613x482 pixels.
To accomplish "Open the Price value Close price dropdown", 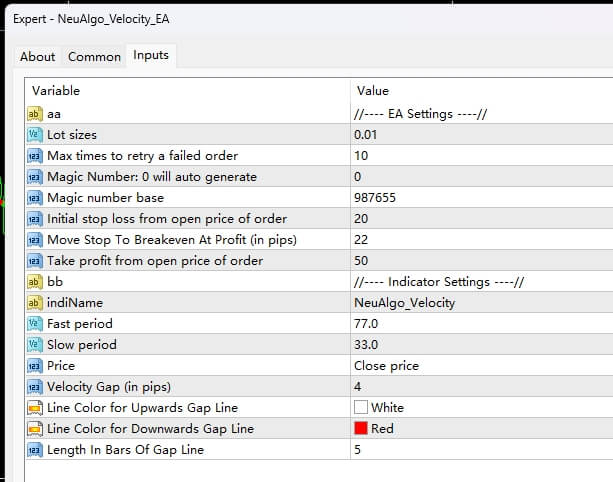I will 480,365.
